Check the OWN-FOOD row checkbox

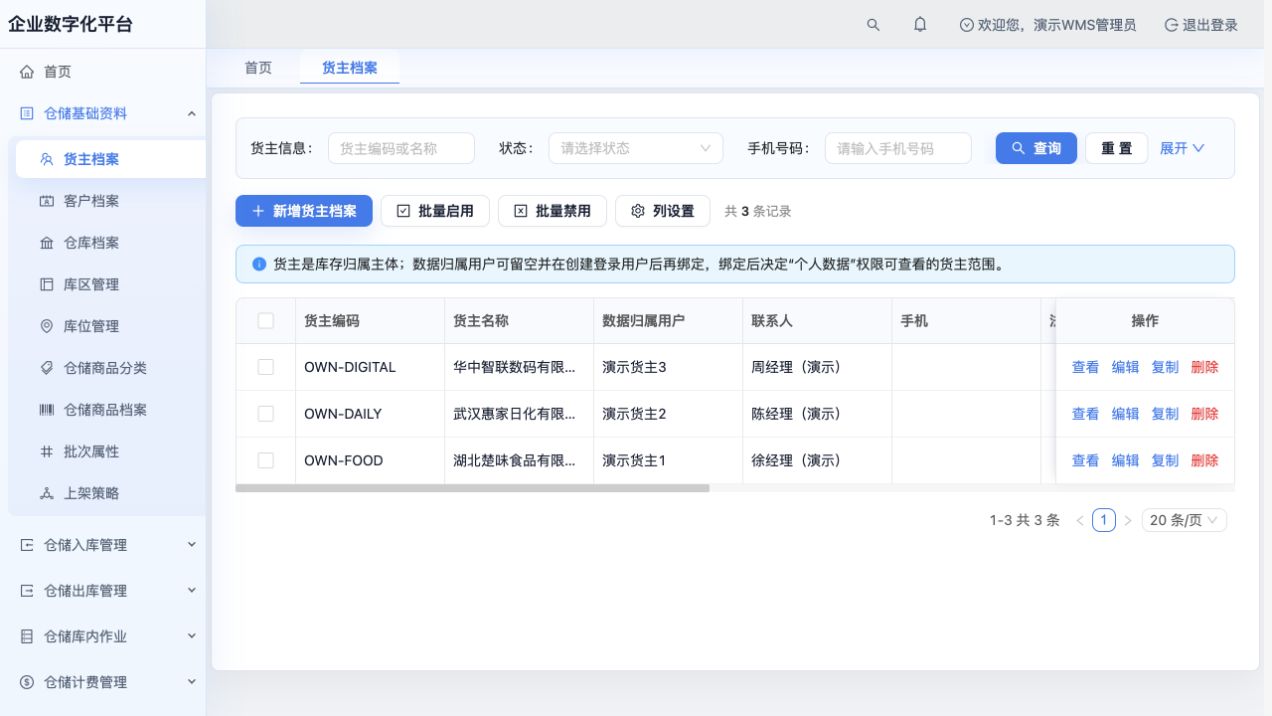266,460
